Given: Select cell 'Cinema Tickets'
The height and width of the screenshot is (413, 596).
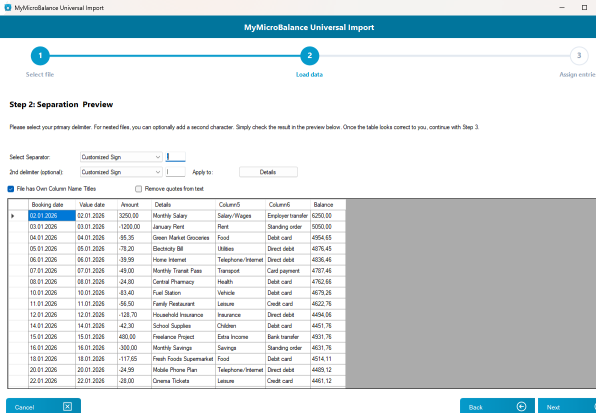Looking at the screenshot, I should point(183,381).
